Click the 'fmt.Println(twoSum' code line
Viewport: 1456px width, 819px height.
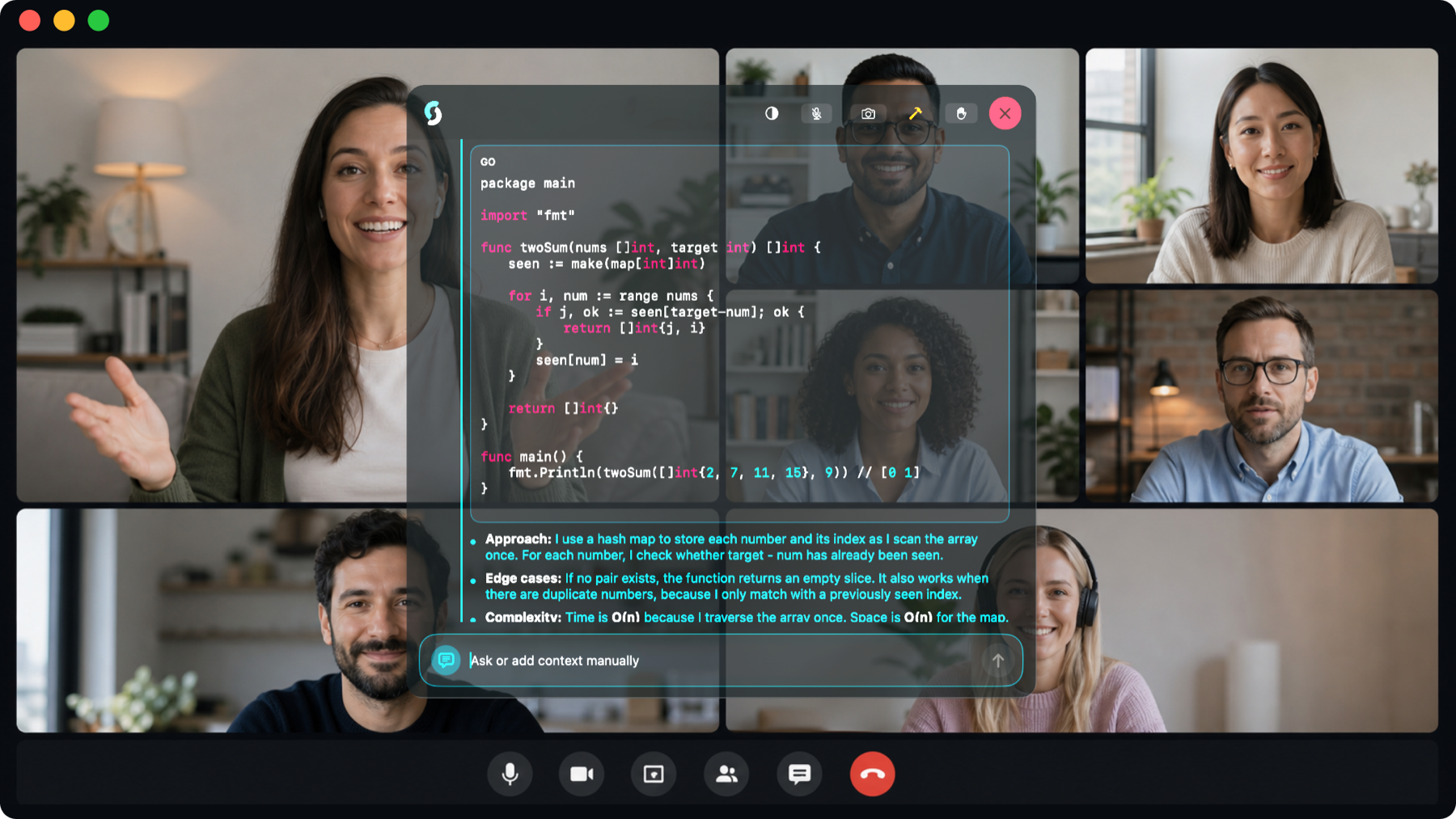pyautogui.click(x=713, y=472)
